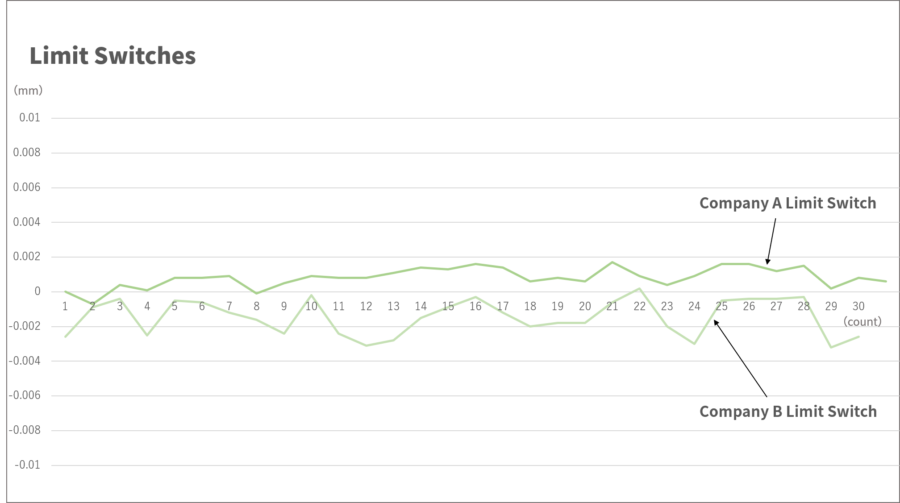This screenshot has width=900, height=503.
Task: Select the "Company B Limit Switch" label
Action: (787, 411)
